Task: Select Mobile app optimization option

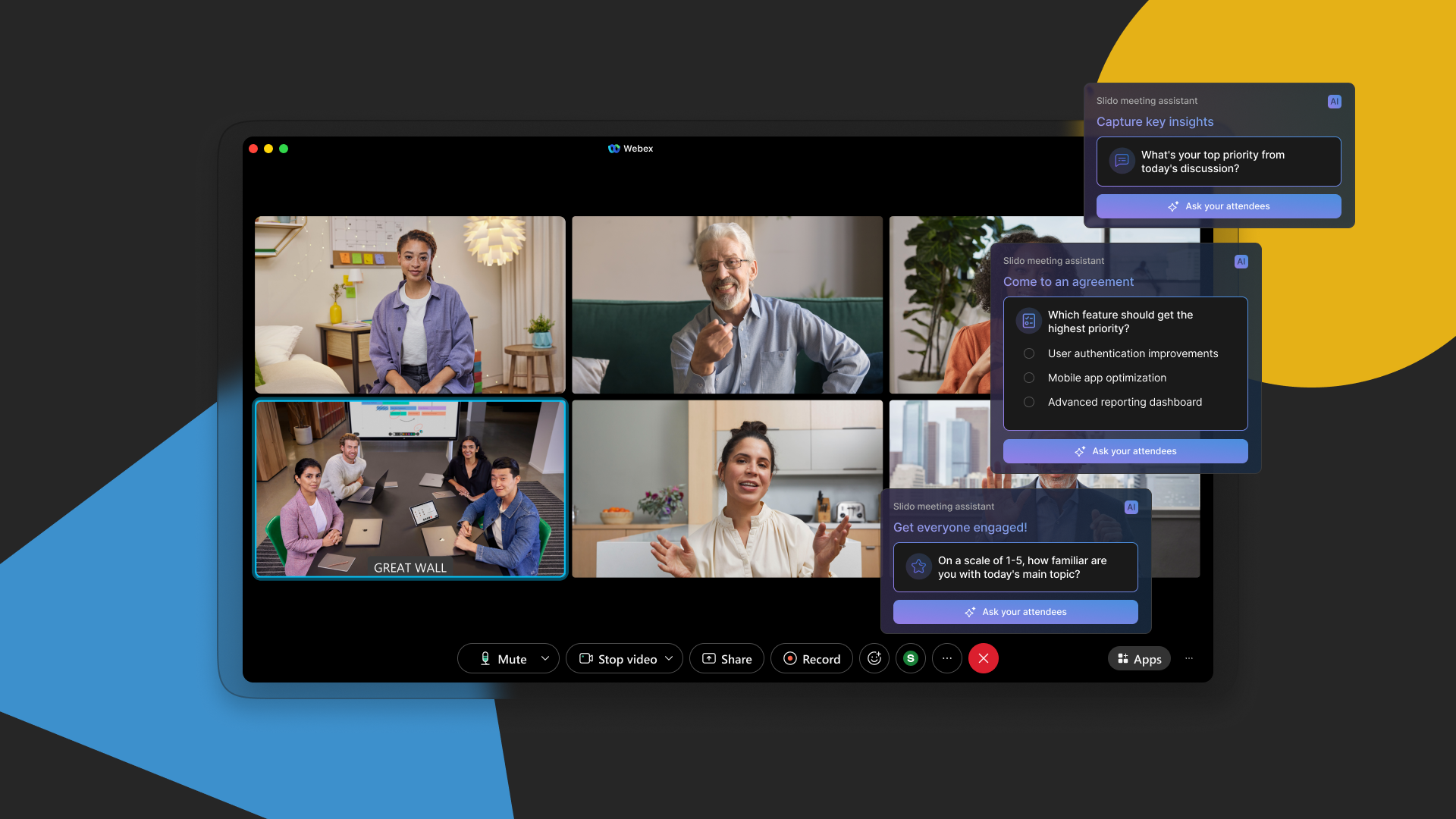Action: pos(1029,378)
